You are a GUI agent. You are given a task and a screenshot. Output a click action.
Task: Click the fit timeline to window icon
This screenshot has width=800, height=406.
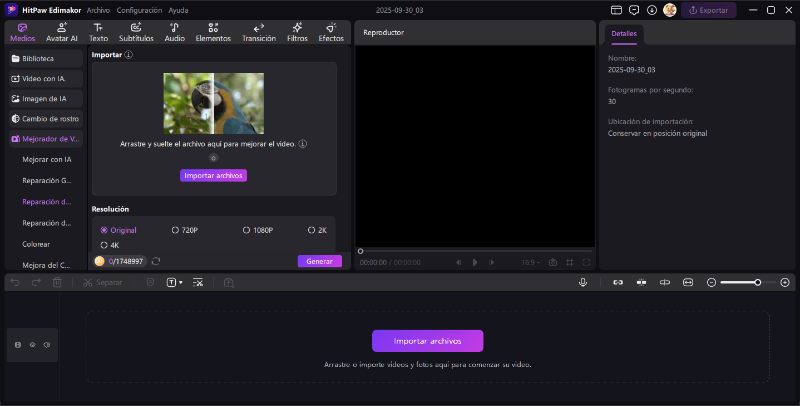(687, 282)
